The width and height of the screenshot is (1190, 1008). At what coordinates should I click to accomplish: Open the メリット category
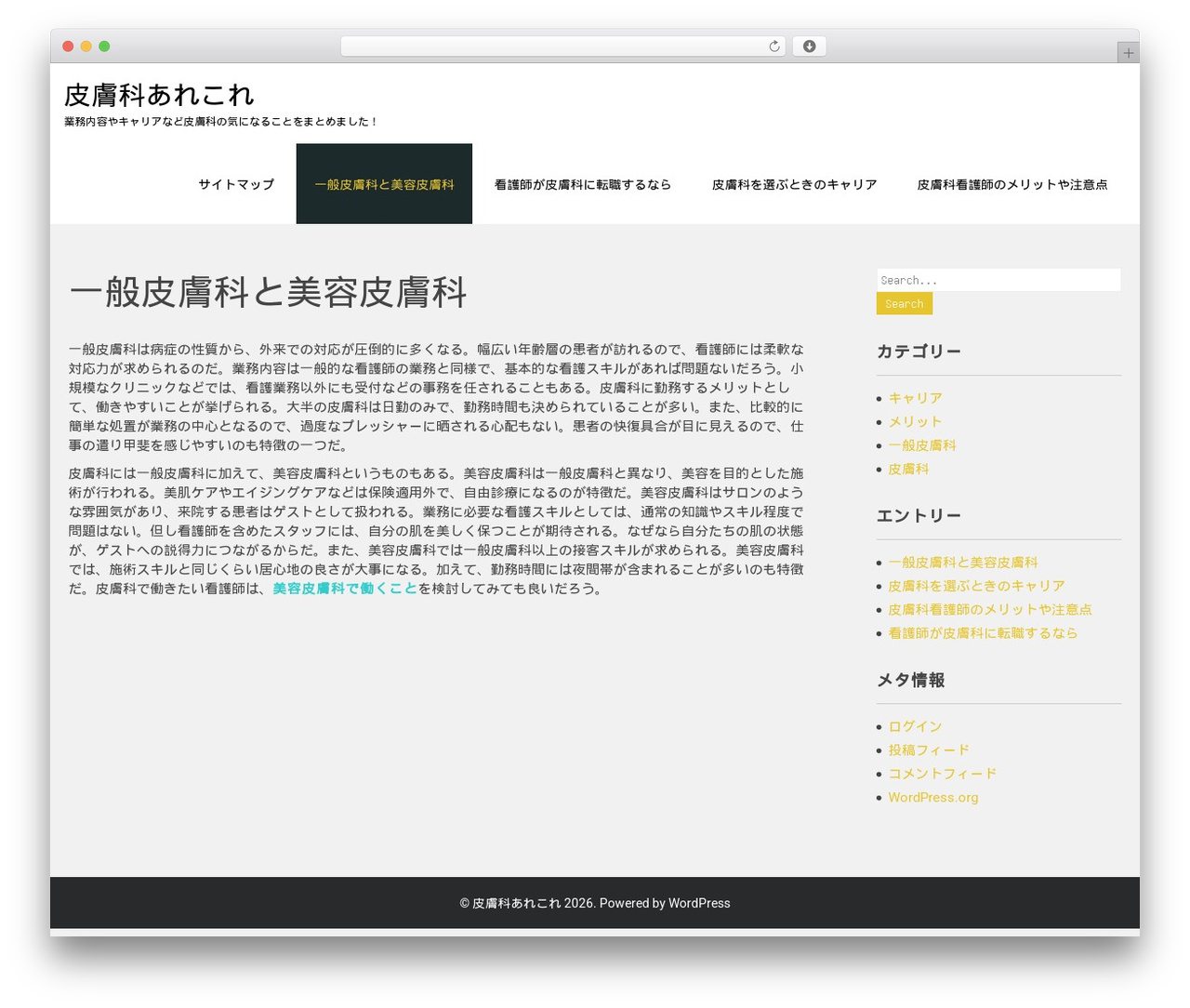tap(915, 422)
